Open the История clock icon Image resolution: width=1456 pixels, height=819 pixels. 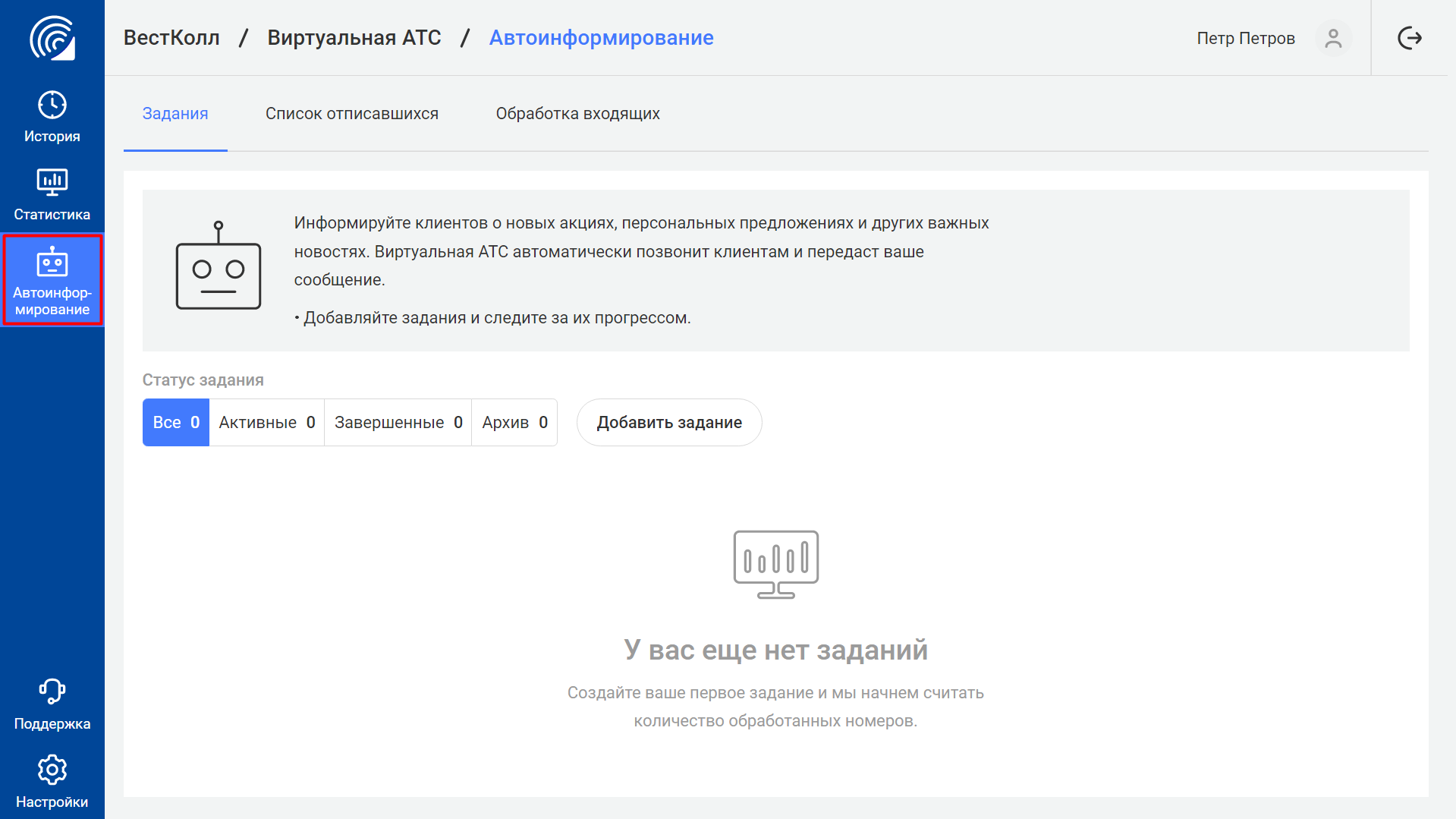[52, 105]
